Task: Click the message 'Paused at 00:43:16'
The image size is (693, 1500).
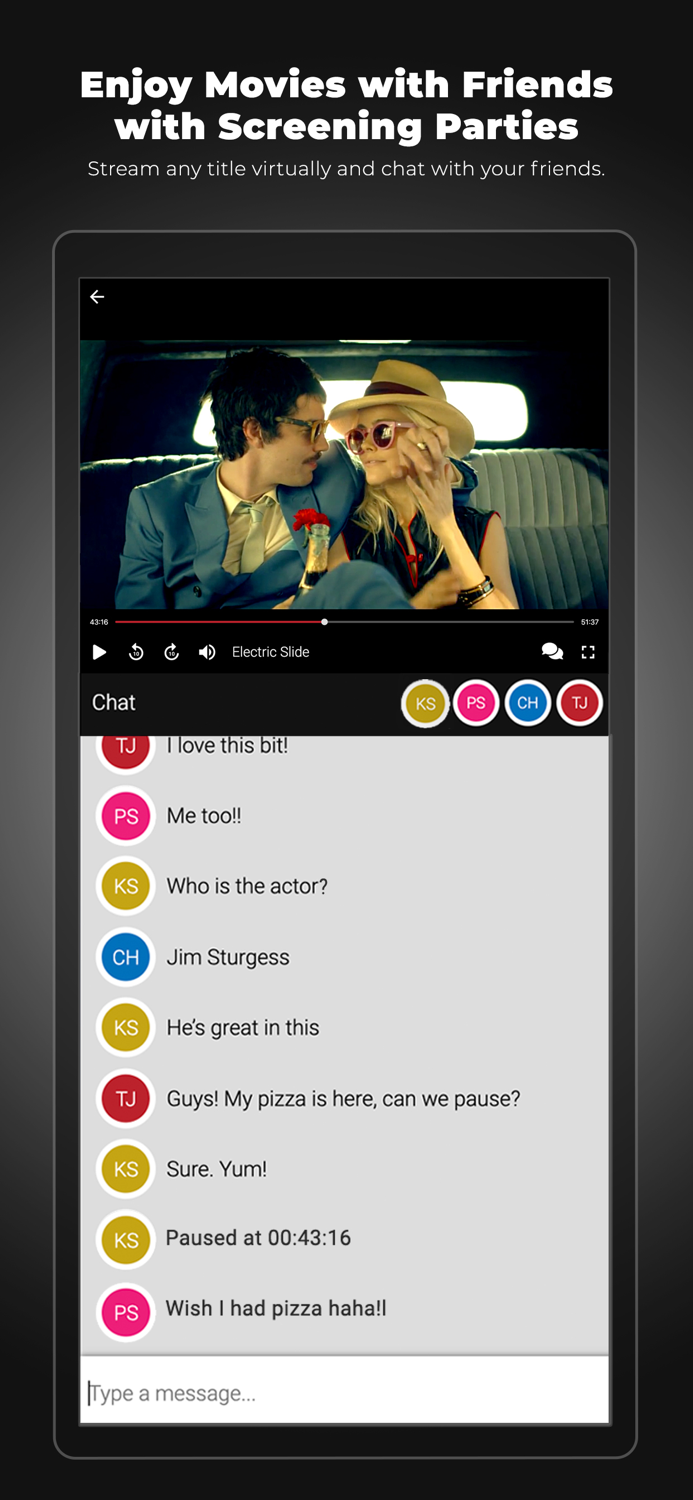Action: pyautogui.click(x=258, y=1238)
